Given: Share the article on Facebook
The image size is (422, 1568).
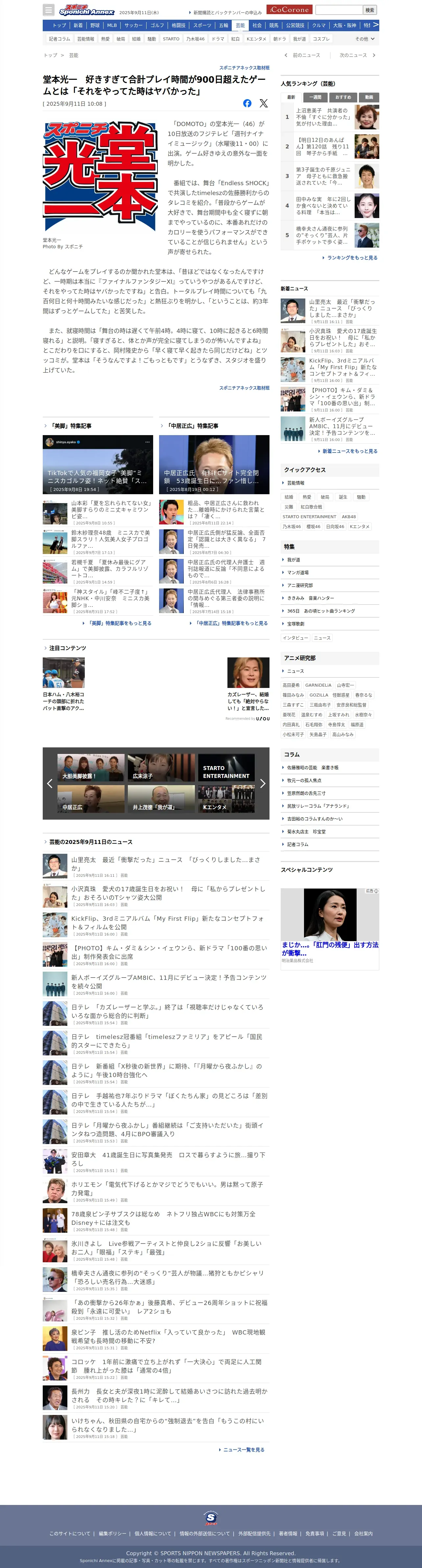Looking at the screenshot, I should (x=247, y=103).
